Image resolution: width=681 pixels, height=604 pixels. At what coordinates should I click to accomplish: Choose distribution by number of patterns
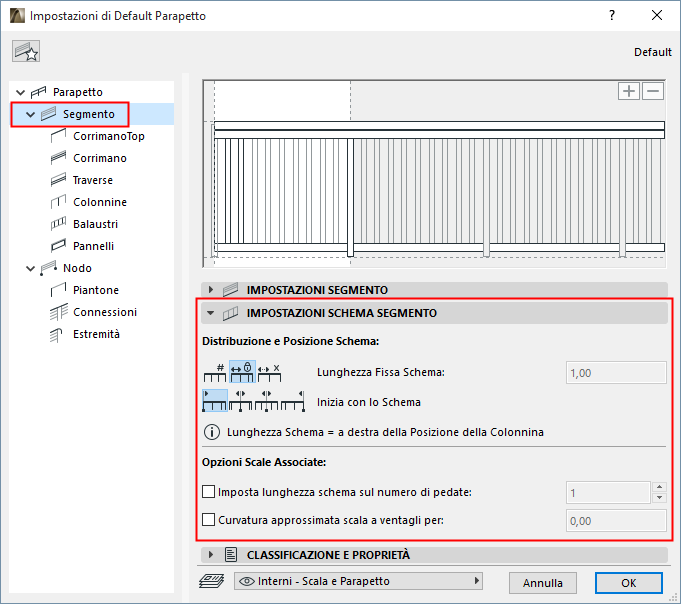coord(215,372)
